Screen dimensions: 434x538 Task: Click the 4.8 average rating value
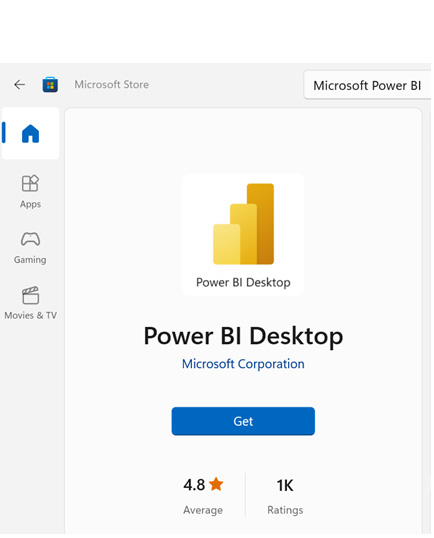pos(194,485)
